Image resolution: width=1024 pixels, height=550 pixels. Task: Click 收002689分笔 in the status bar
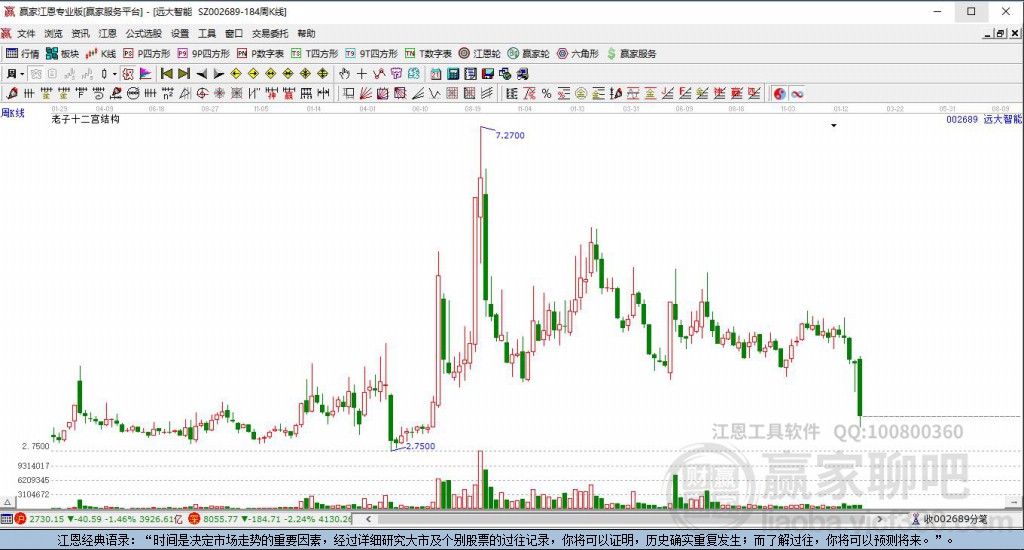[x=955, y=519]
